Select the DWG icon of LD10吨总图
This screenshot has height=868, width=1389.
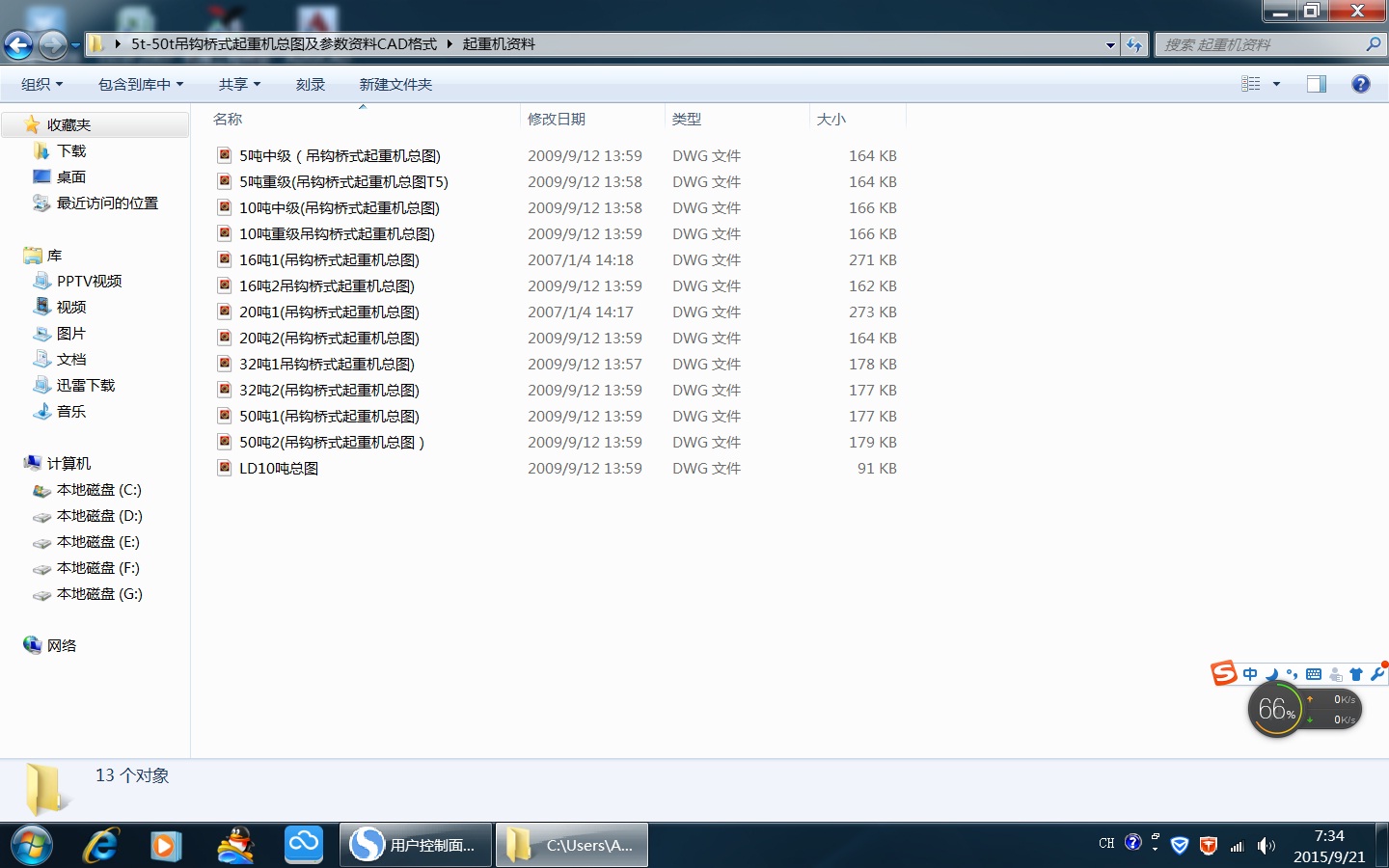click(225, 468)
